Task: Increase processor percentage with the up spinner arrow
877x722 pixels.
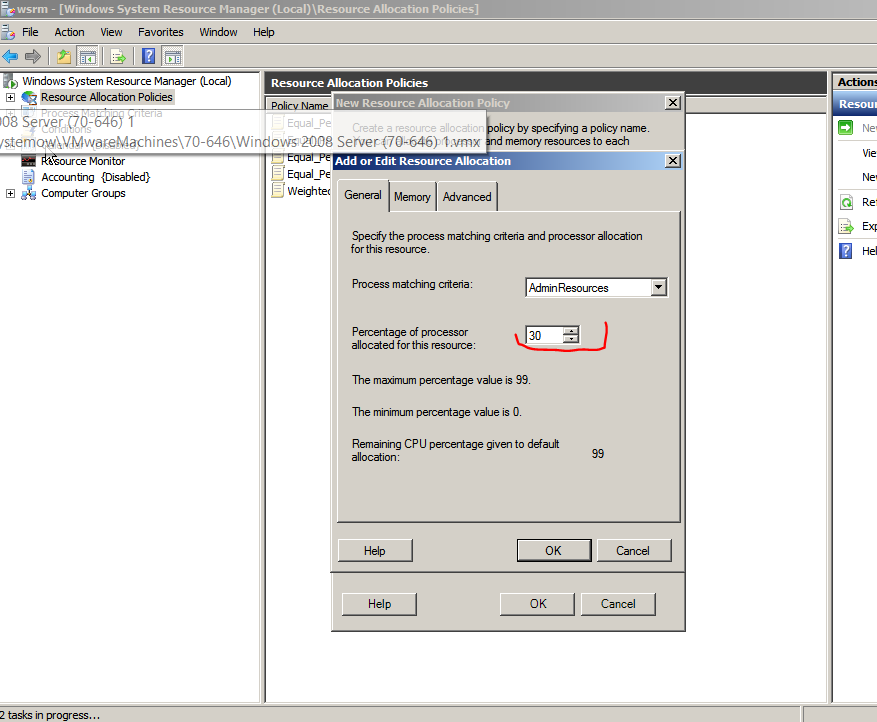Action: pos(570,331)
